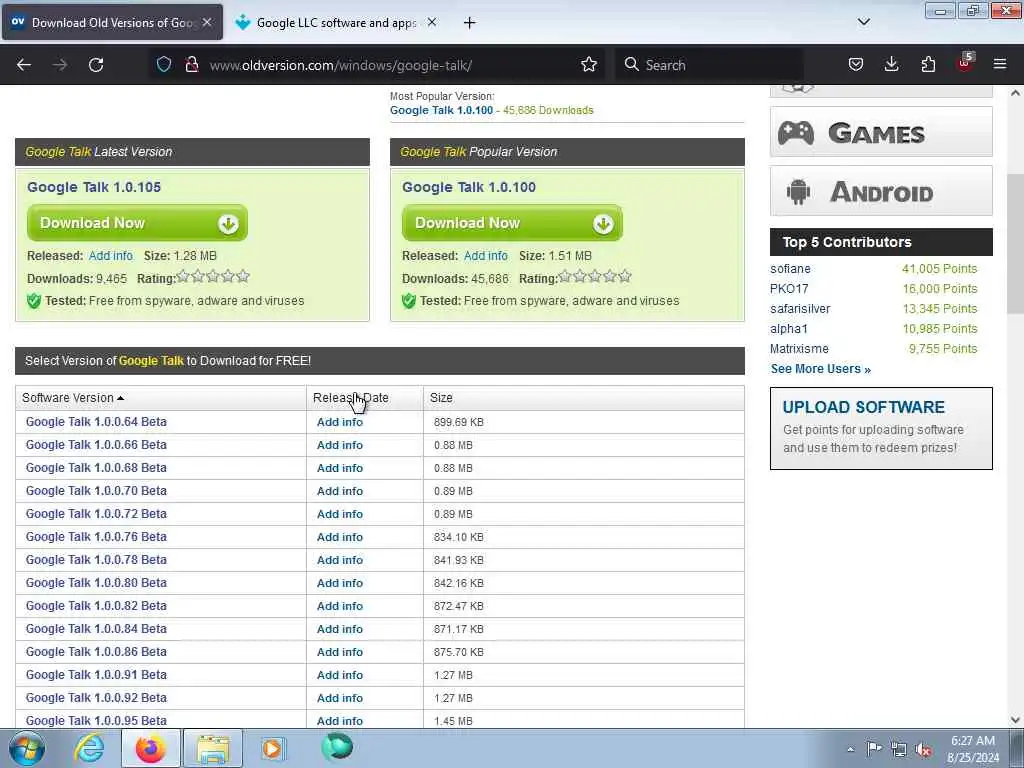The image size is (1024, 768).
Task: Open contributor safarisilver's profile
Action: pos(800,309)
